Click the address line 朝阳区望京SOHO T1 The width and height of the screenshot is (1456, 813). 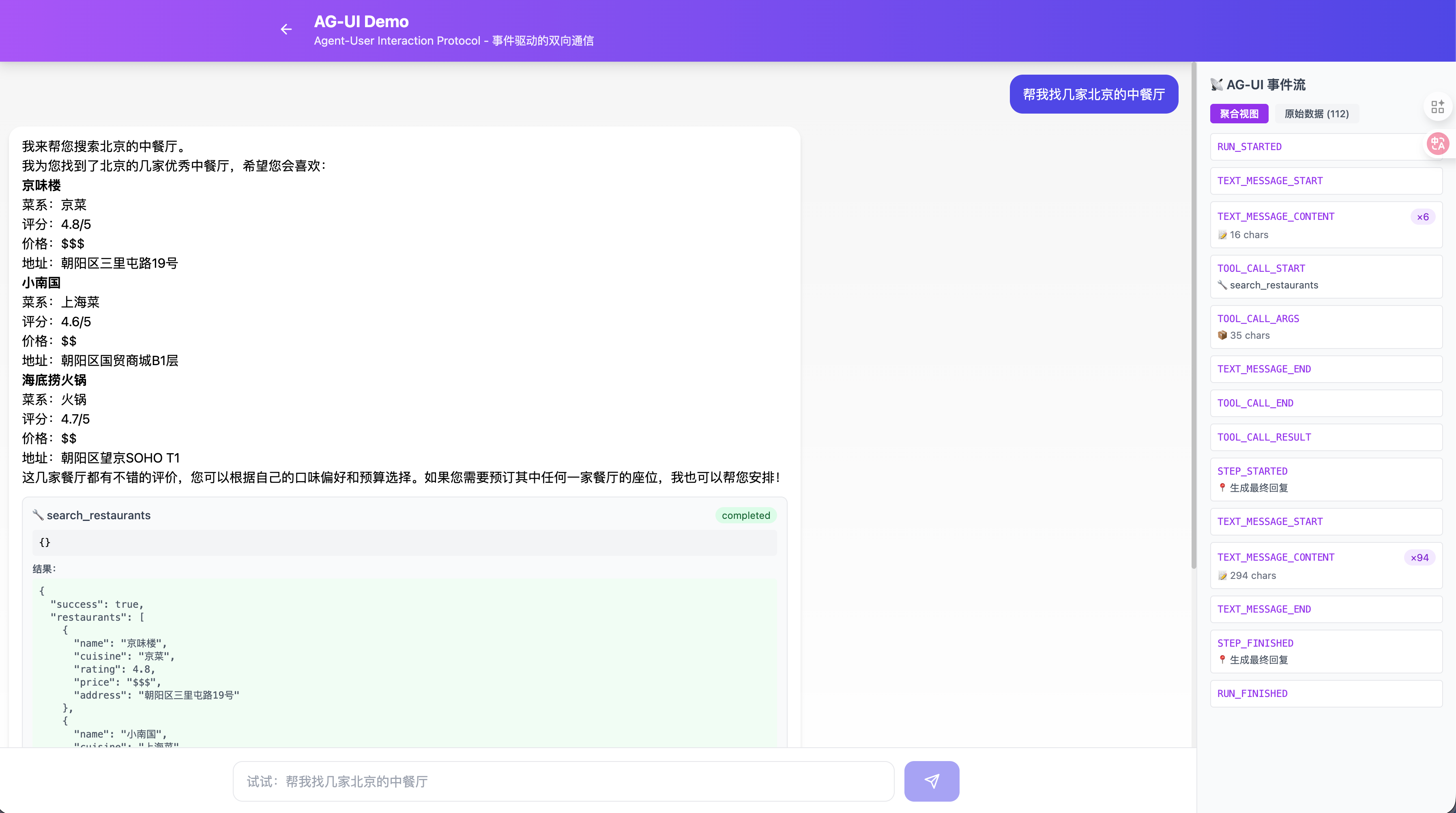pos(101,458)
